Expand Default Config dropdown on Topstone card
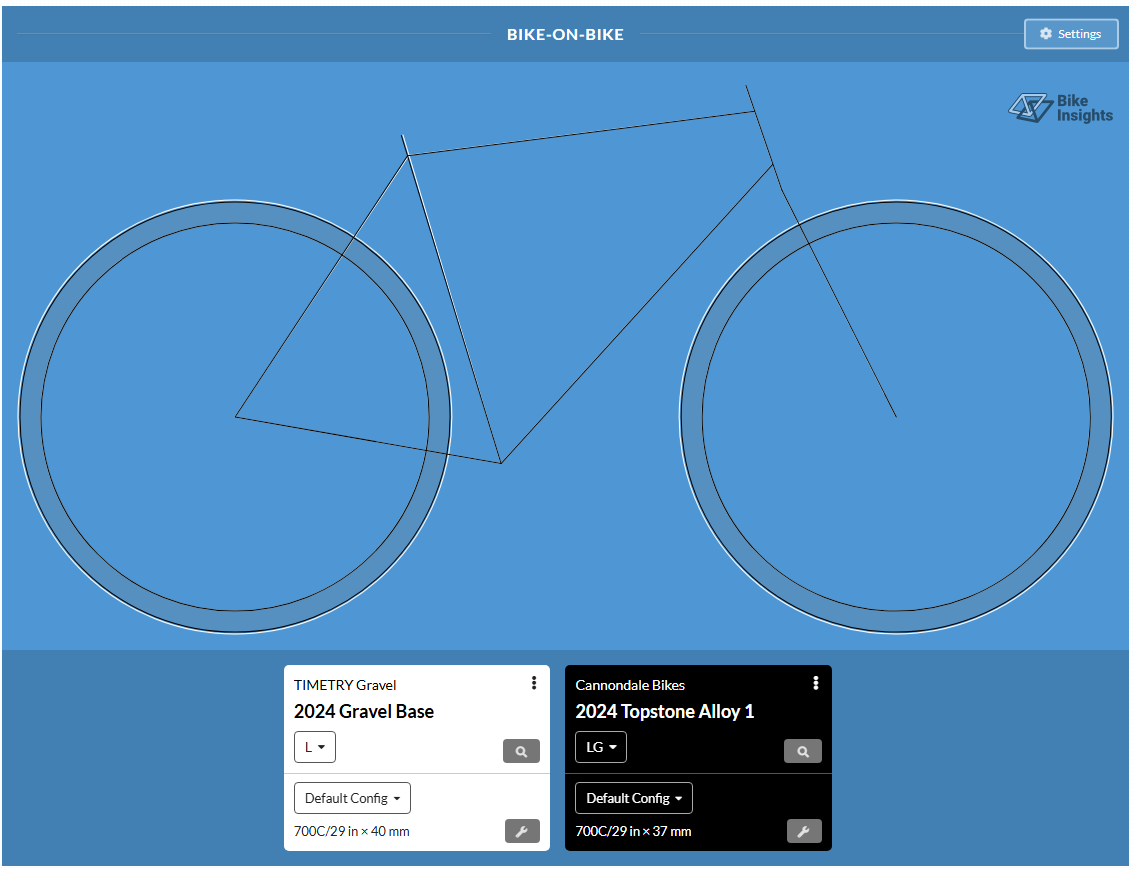Screen dimensions: 1133x869 point(634,798)
